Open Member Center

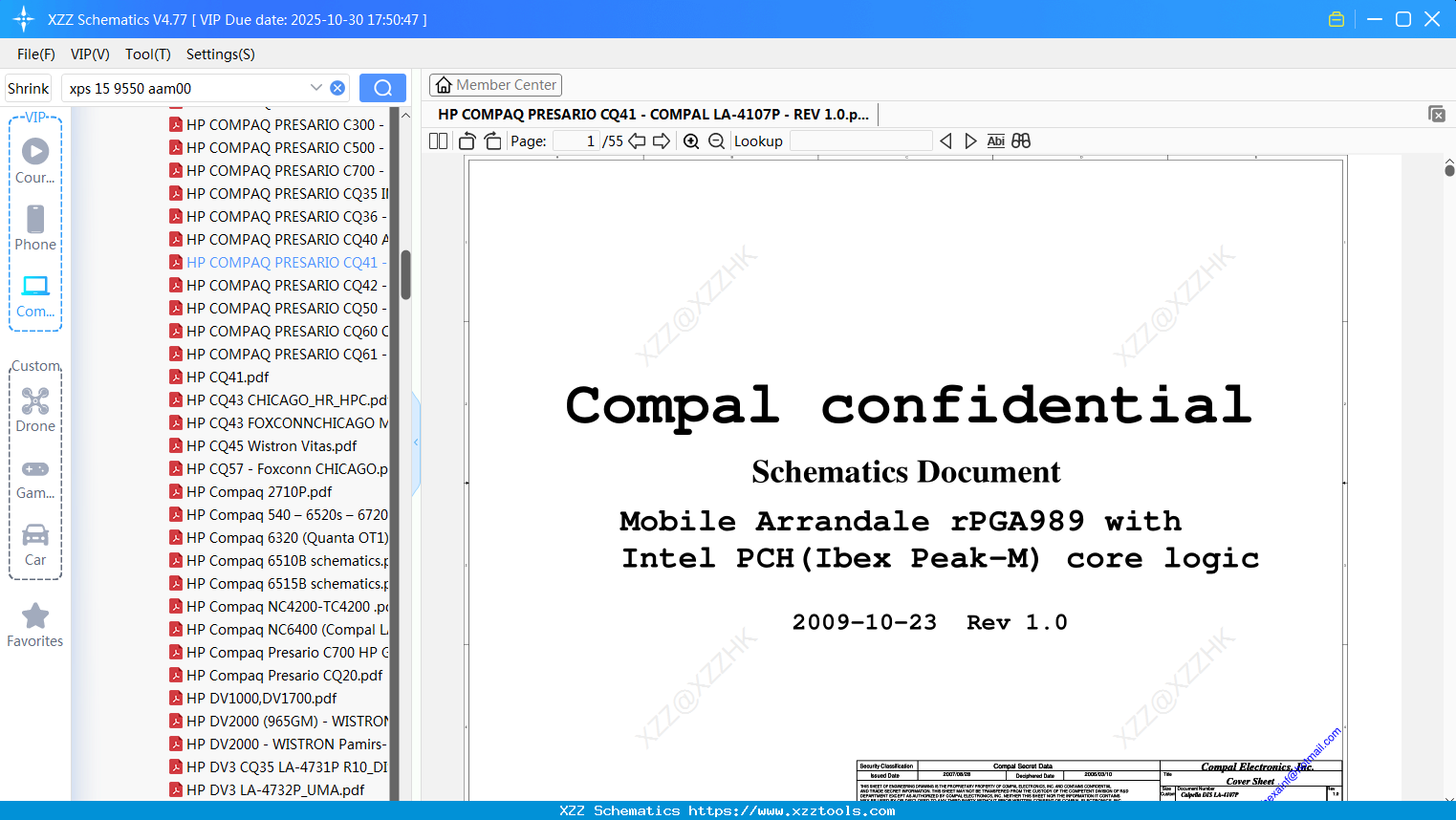tap(495, 85)
